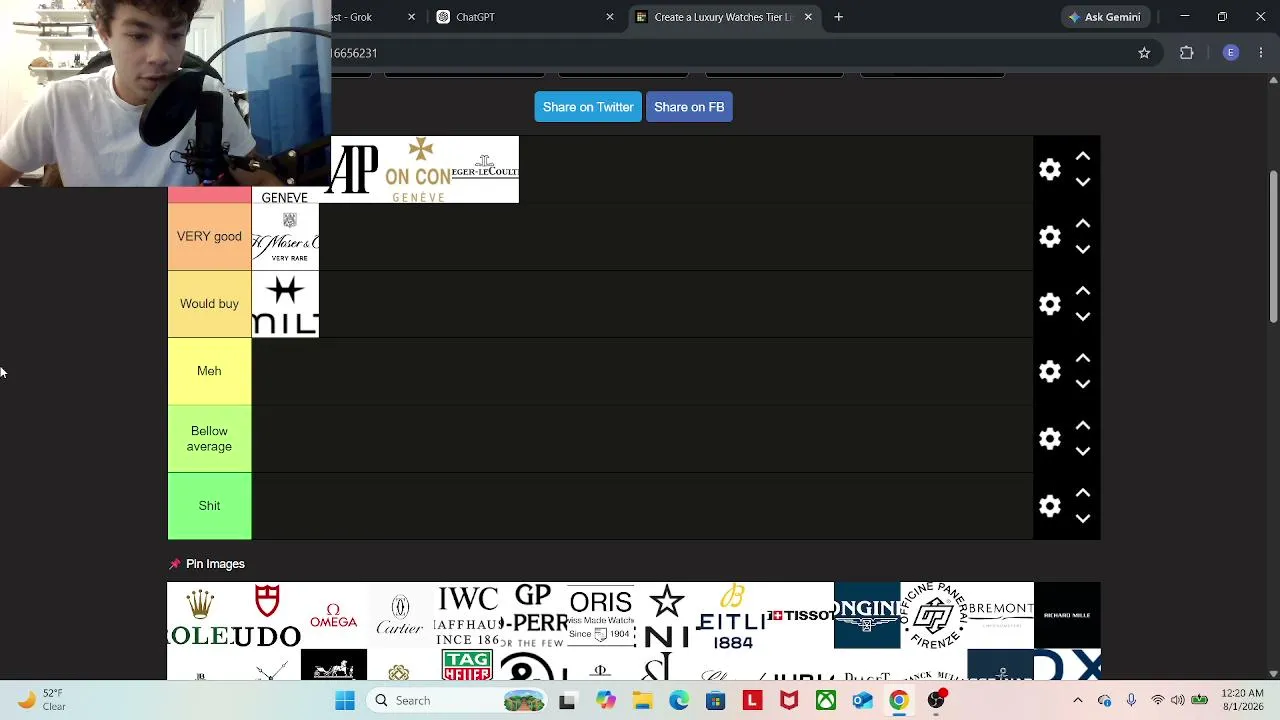The width and height of the screenshot is (1280, 720).
Task: Open File Explorer from the taskbar
Action: [642, 701]
